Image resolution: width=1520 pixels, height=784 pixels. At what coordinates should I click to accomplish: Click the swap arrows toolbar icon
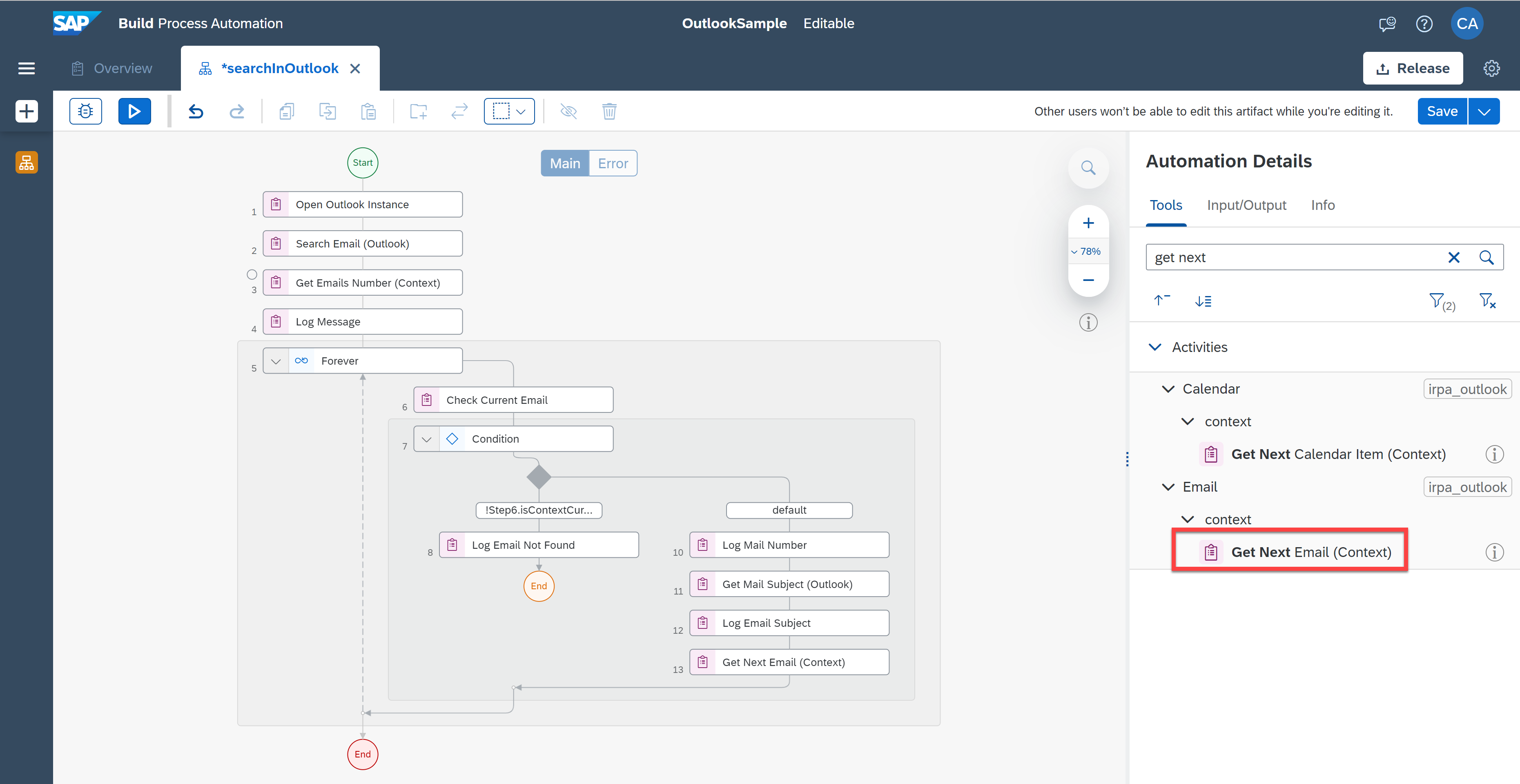pyautogui.click(x=459, y=111)
